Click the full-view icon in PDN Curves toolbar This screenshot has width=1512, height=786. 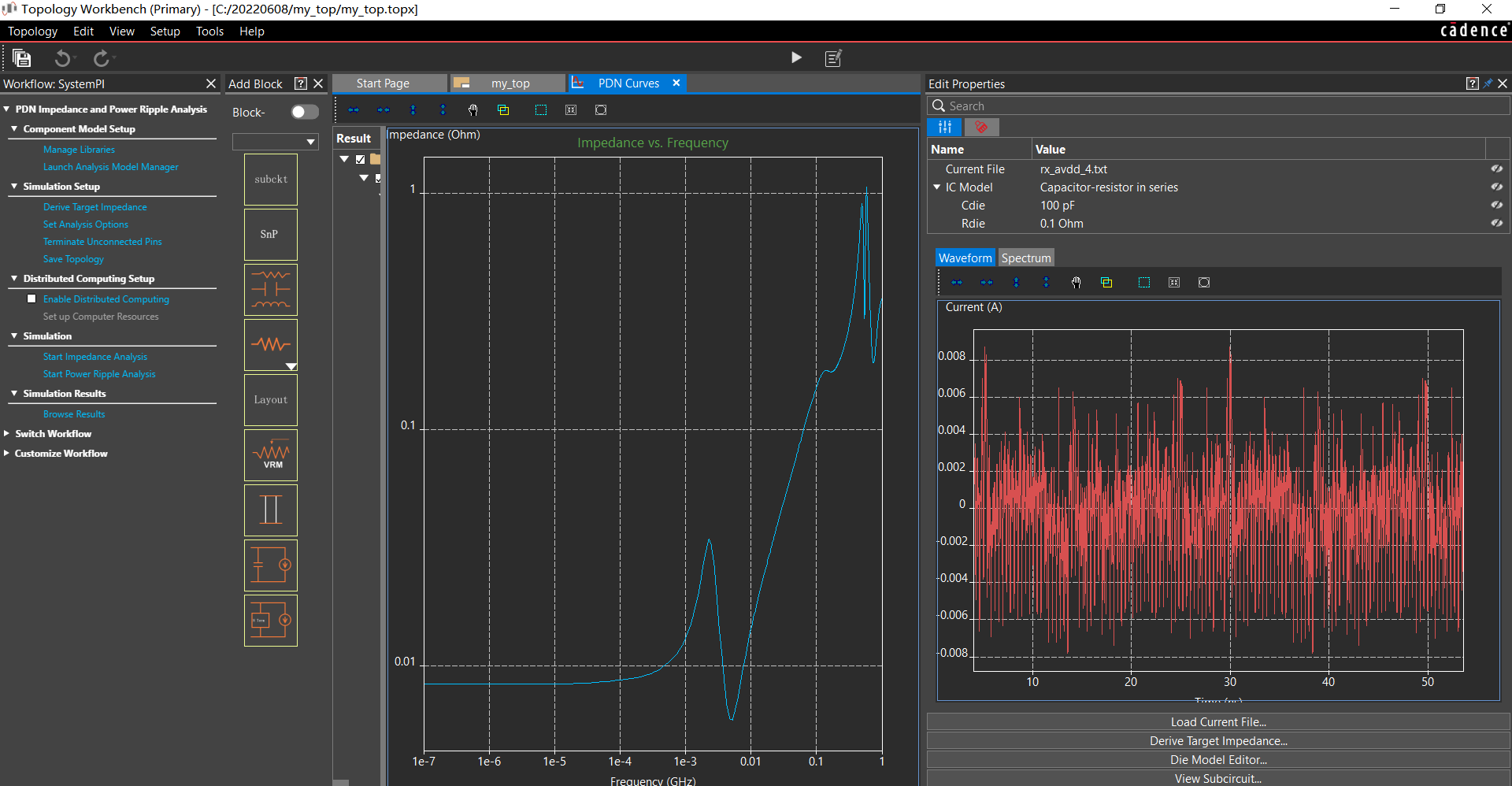(601, 110)
